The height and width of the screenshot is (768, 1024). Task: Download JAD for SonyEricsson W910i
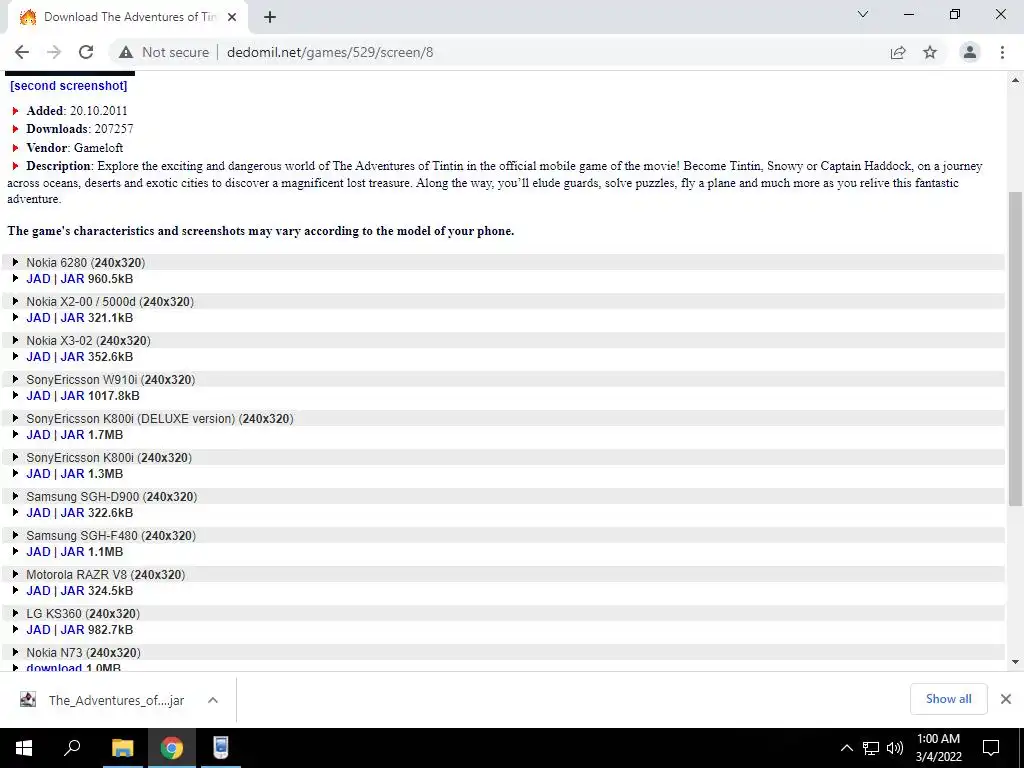coord(39,396)
